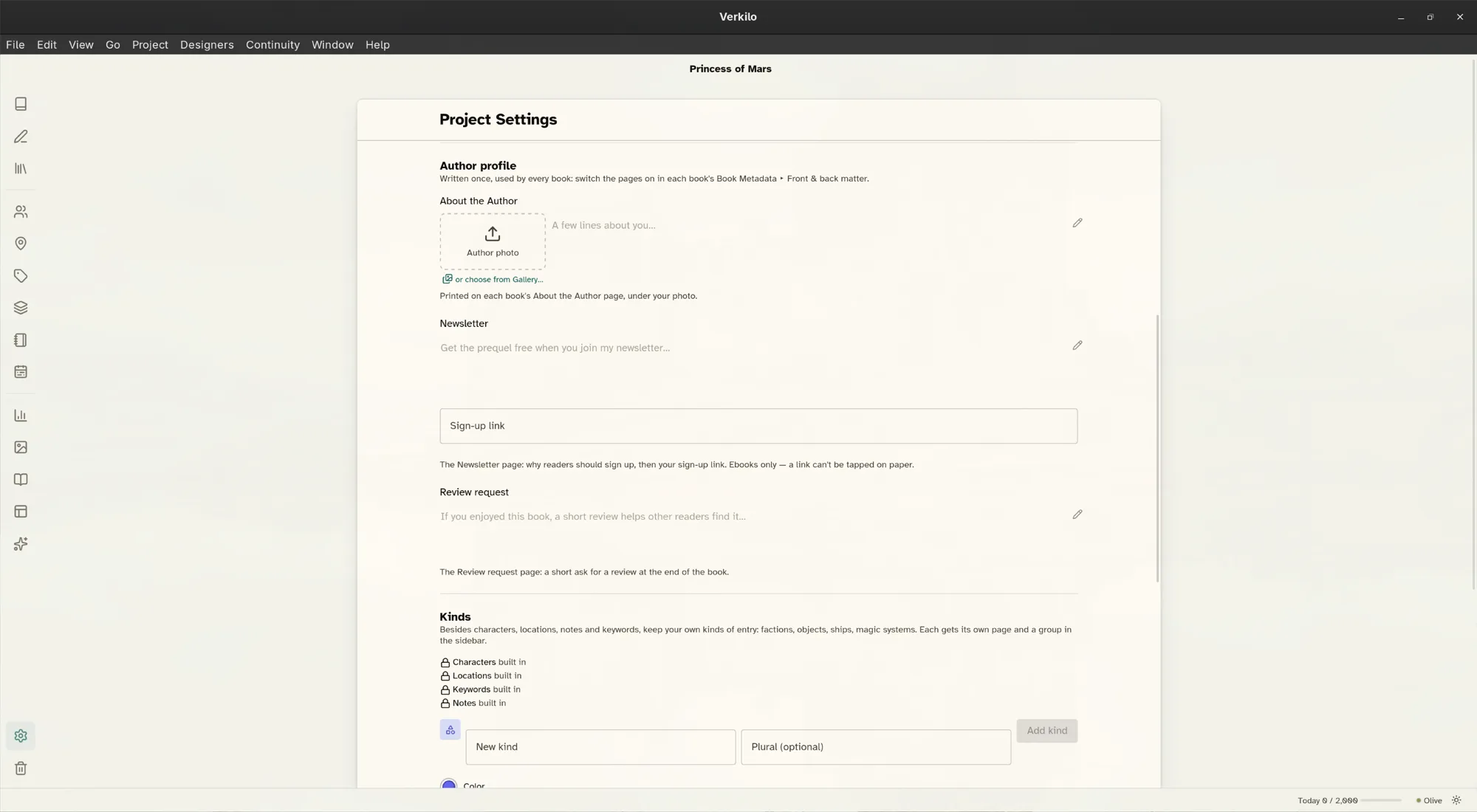Open the layout panel icon in sidebar

pos(21,512)
